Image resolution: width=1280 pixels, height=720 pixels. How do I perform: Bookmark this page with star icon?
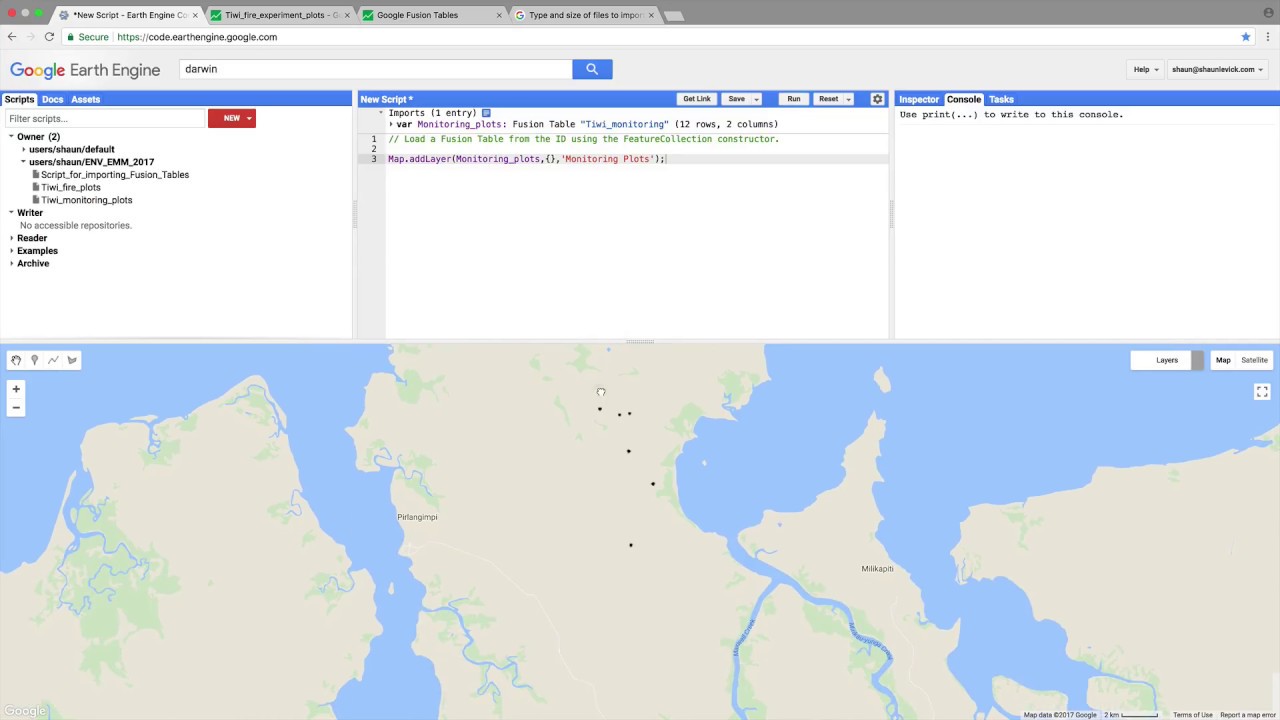click(x=1246, y=37)
